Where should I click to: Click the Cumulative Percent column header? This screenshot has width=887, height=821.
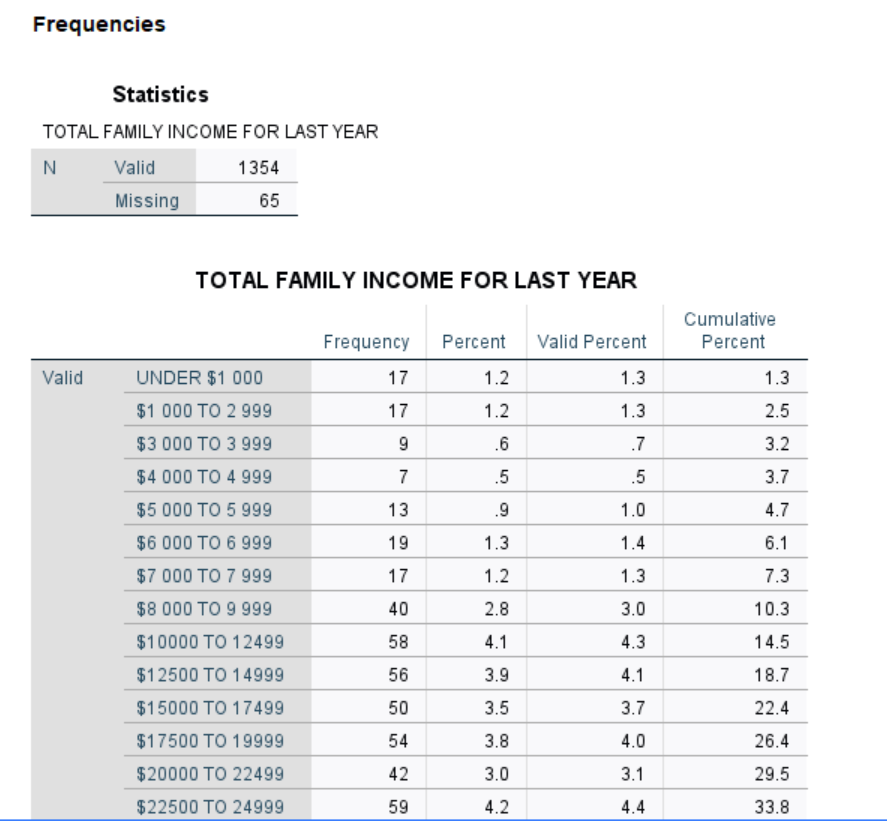point(730,330)
